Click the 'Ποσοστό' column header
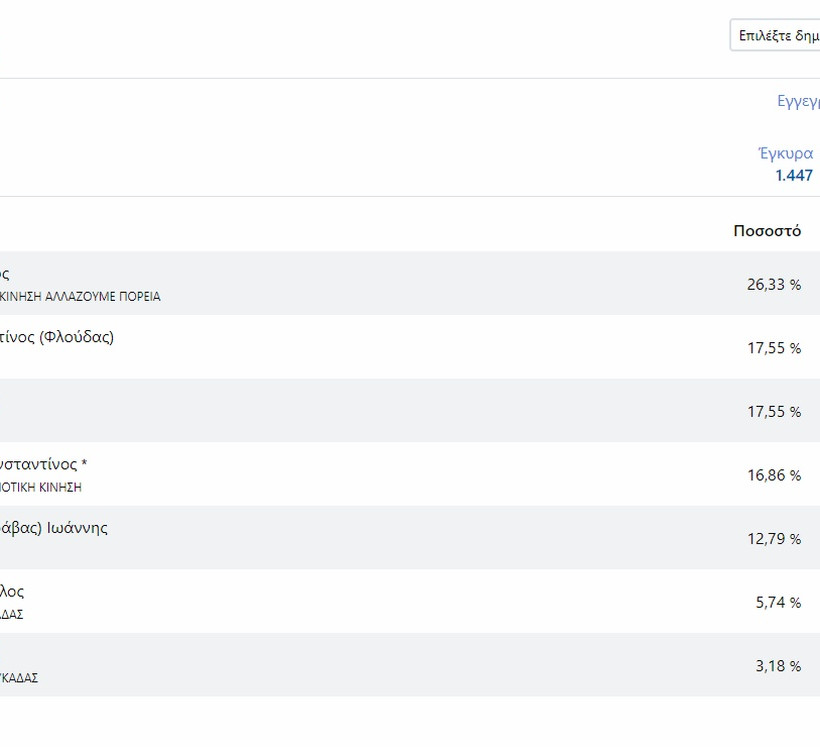This screenshot has width=820, height=747. (x=767, y=231)
